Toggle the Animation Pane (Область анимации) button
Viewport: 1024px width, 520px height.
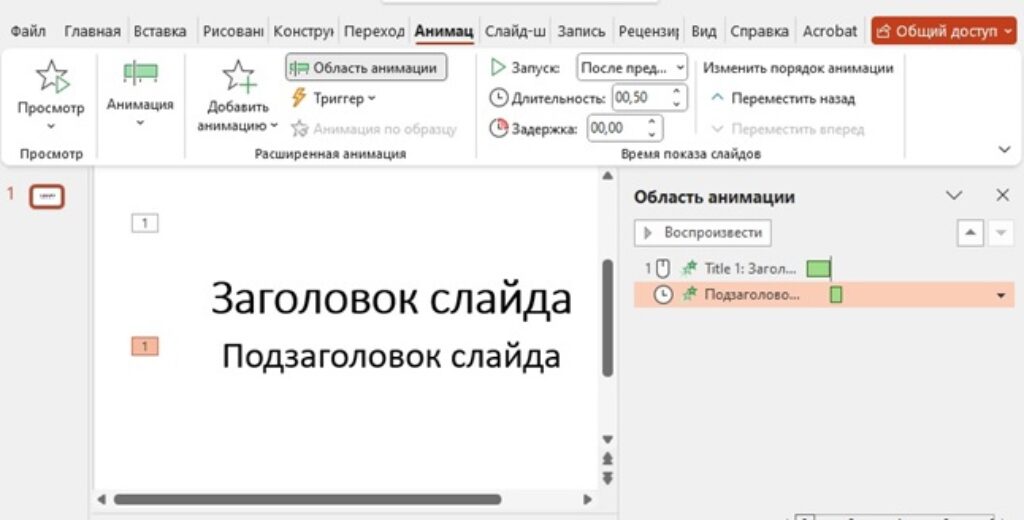pyautogui.click(x=366, y=68)
